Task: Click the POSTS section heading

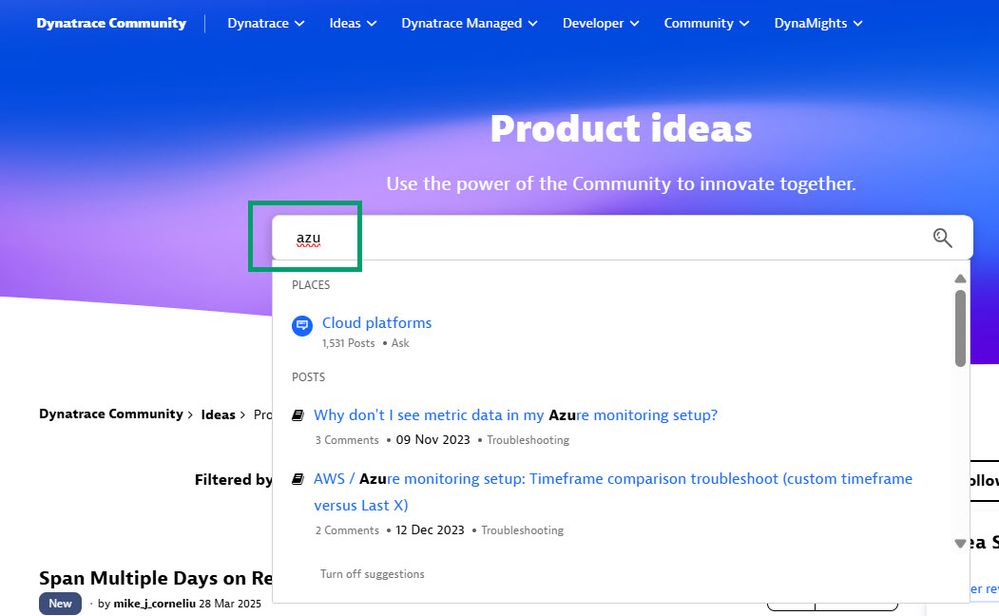Action: pos(308,377)
